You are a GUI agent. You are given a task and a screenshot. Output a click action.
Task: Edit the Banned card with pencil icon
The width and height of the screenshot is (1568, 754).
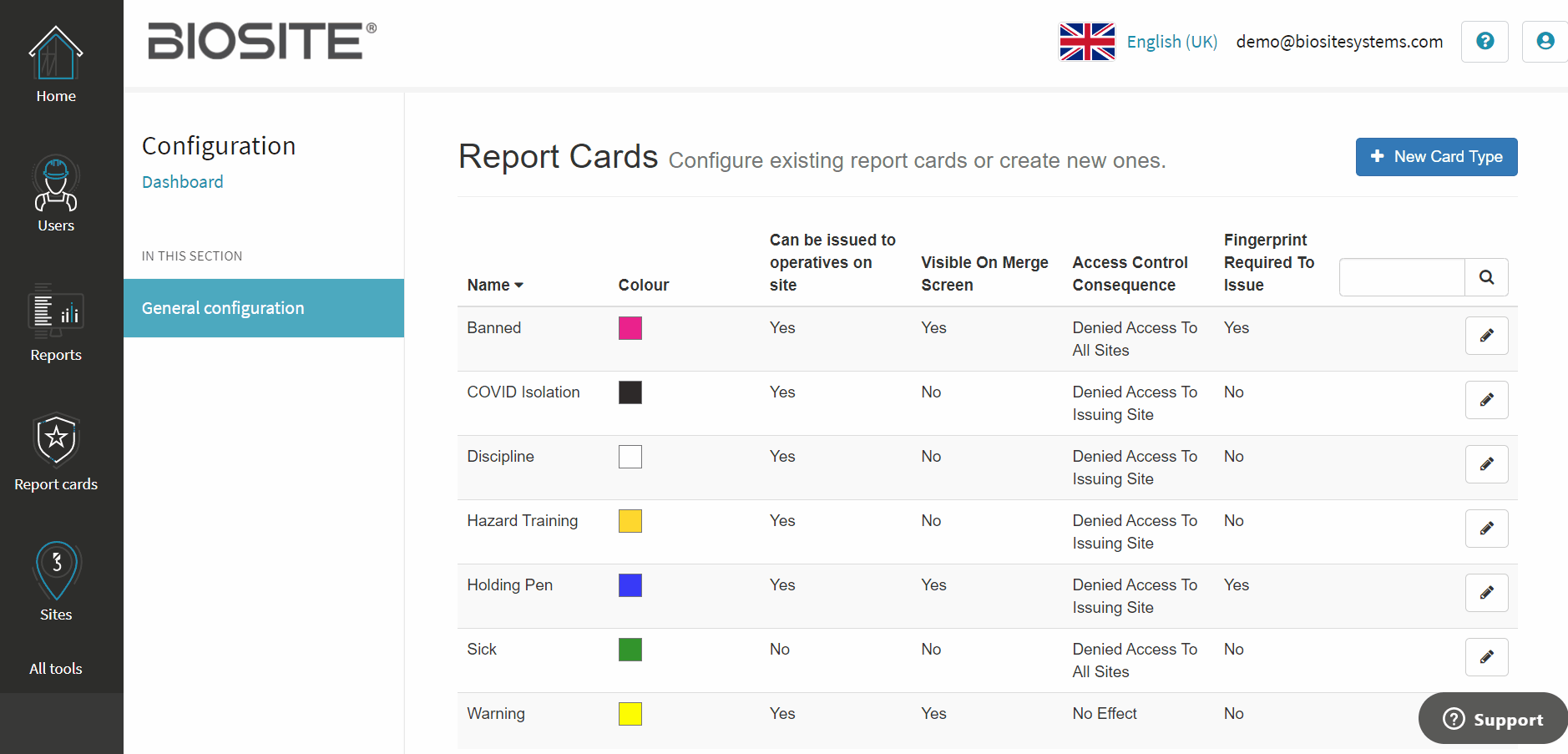coord(1486,336)
